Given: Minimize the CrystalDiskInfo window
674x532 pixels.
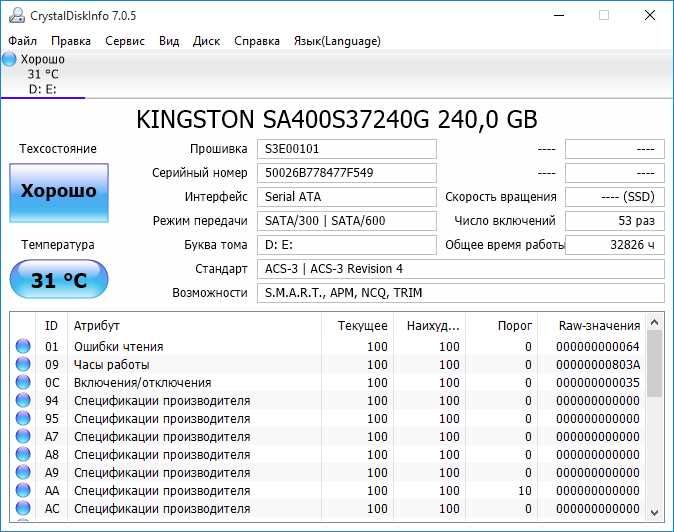Looking at the screenshot, I should (559, 15).
